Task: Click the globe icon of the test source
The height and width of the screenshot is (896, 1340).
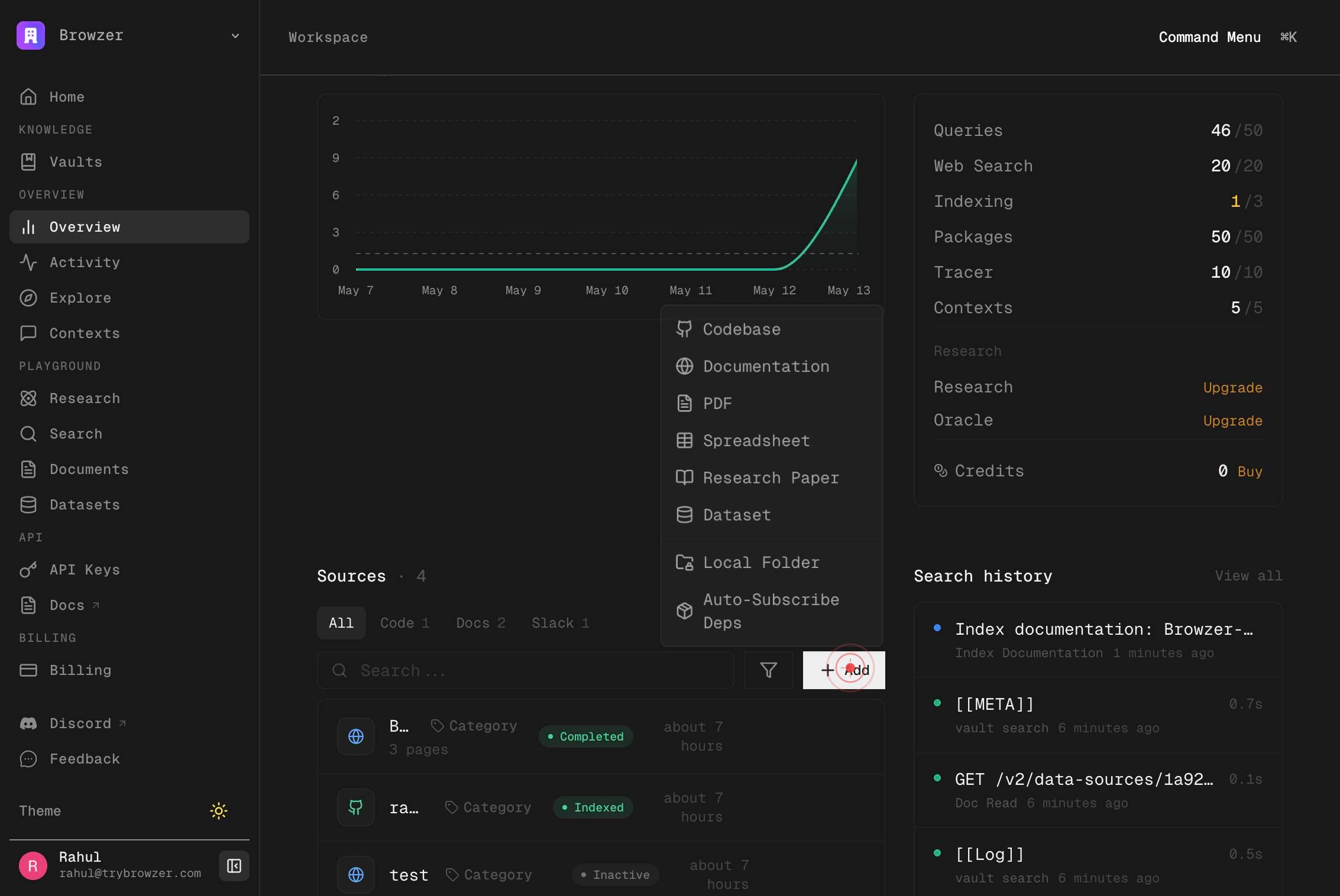Action: pos(356,875)
